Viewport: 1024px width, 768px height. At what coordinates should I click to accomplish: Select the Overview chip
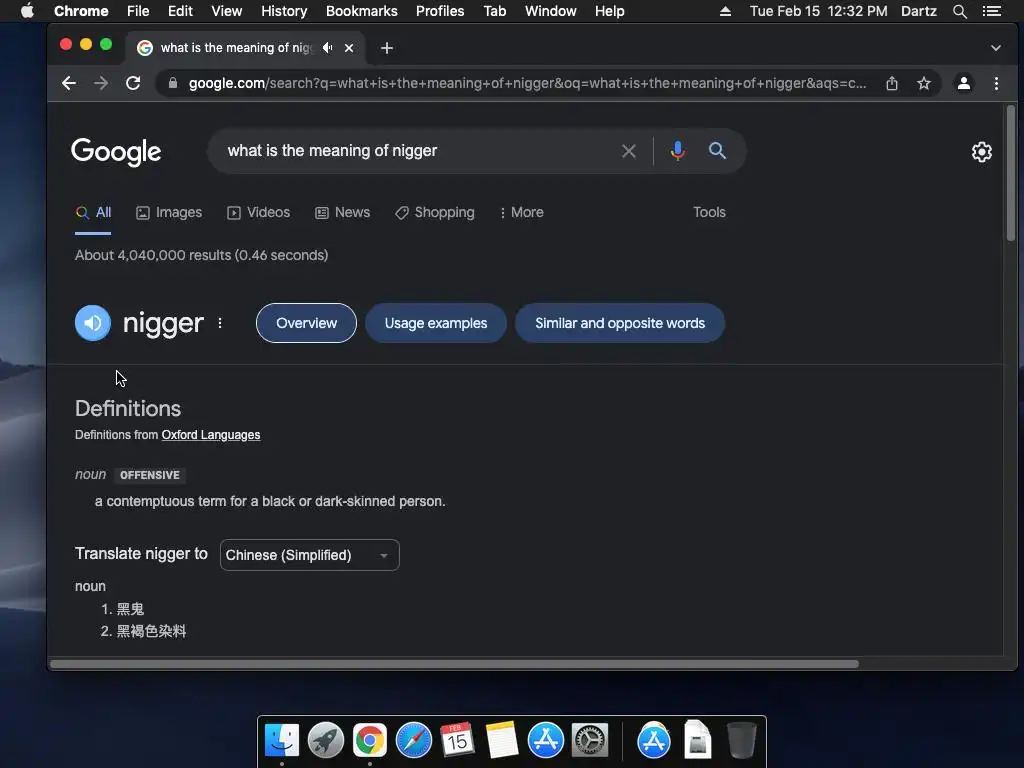(306, 323)
